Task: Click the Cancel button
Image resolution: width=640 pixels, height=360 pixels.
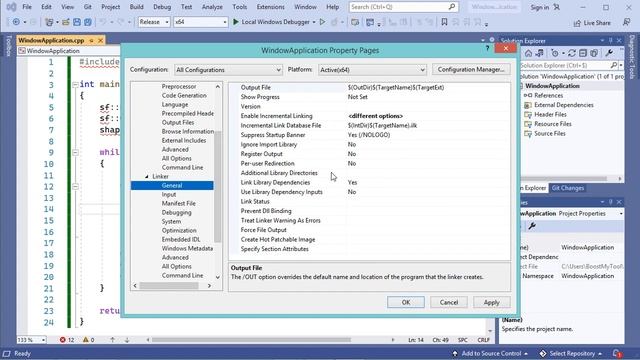Action: pos(449,302)
